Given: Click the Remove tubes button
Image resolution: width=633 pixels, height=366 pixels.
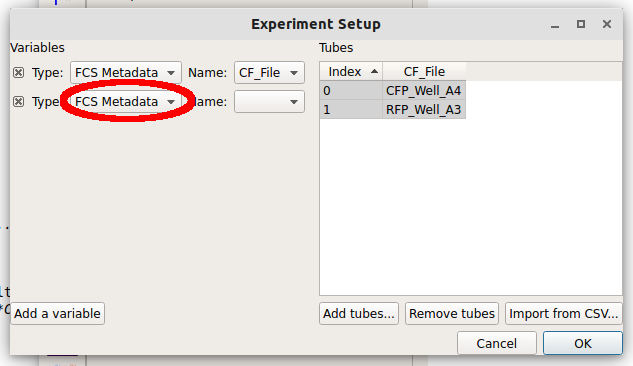Looking at the screenshot, I should [x=452, y=314].
